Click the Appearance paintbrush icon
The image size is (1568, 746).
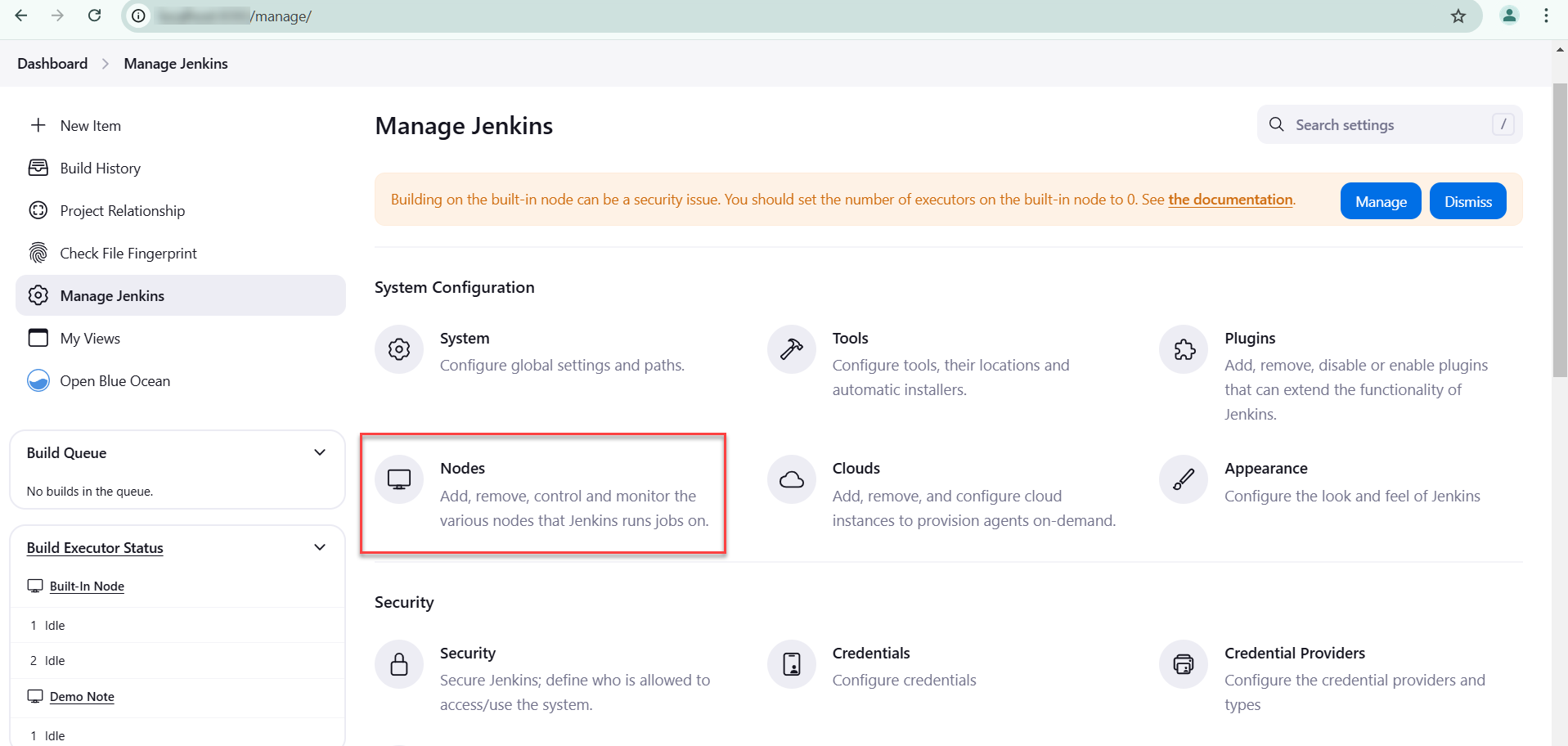pos(1184,479)
